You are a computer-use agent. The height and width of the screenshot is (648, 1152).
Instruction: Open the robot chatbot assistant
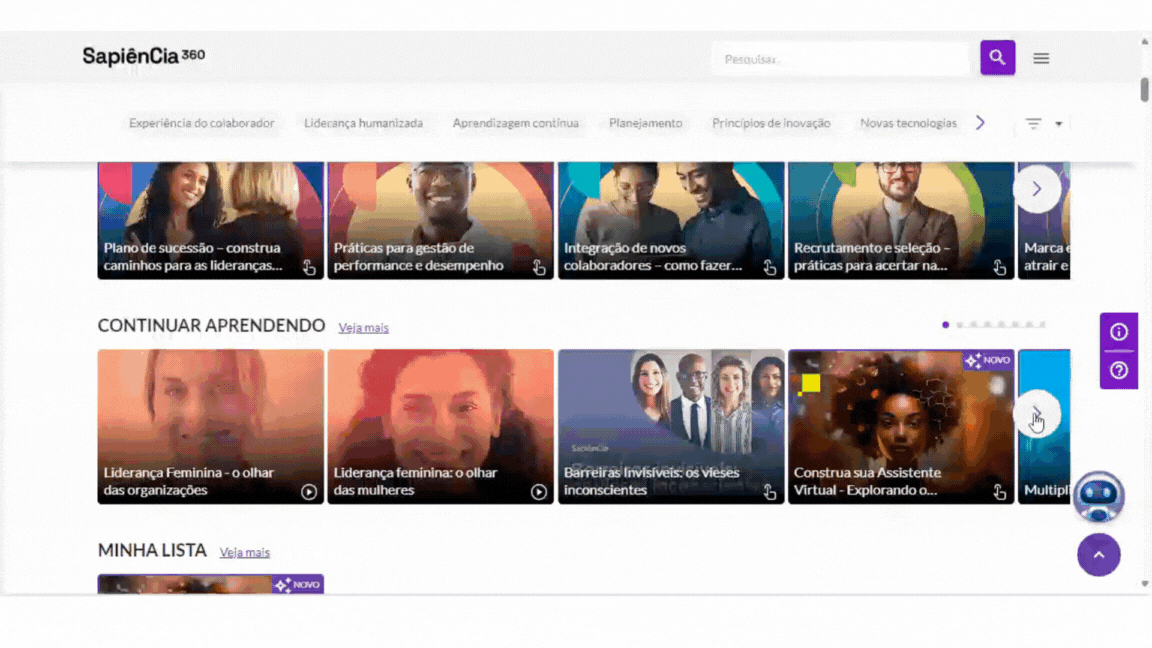pos(1098,497)
